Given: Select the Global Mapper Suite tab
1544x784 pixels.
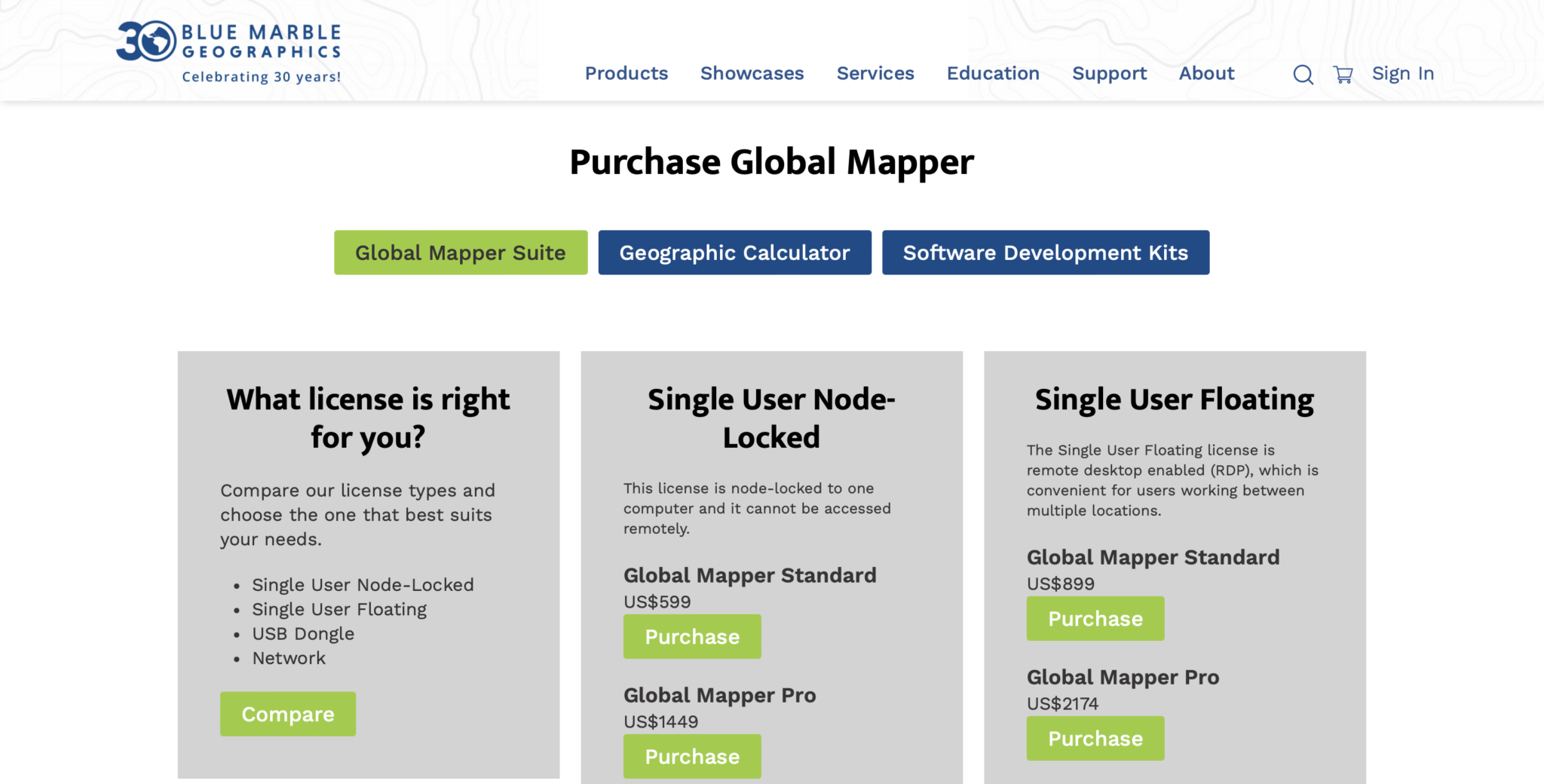Looking at the screenshot, I should tap(460, 253).
